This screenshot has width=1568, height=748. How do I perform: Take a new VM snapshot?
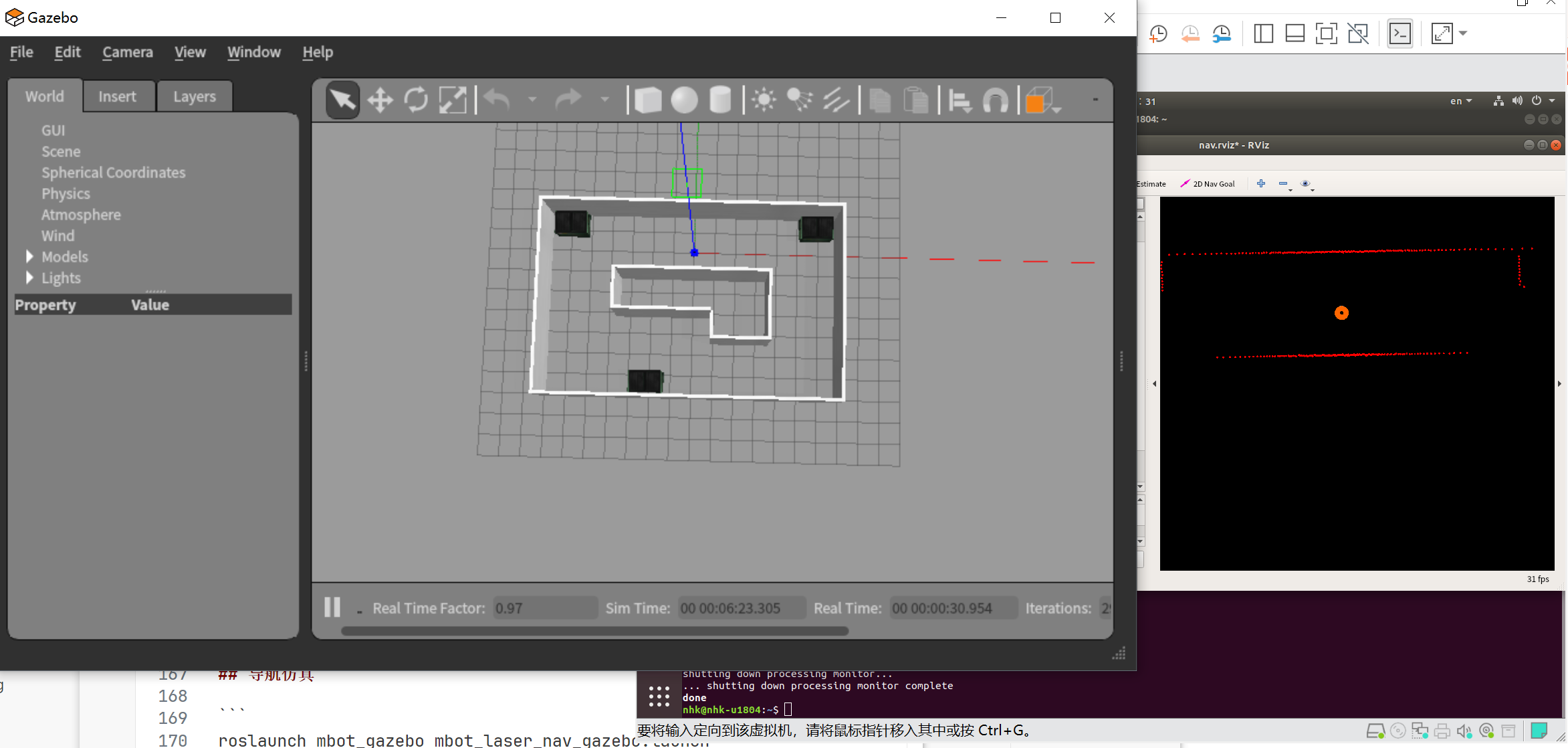(x=1158, y=33)
